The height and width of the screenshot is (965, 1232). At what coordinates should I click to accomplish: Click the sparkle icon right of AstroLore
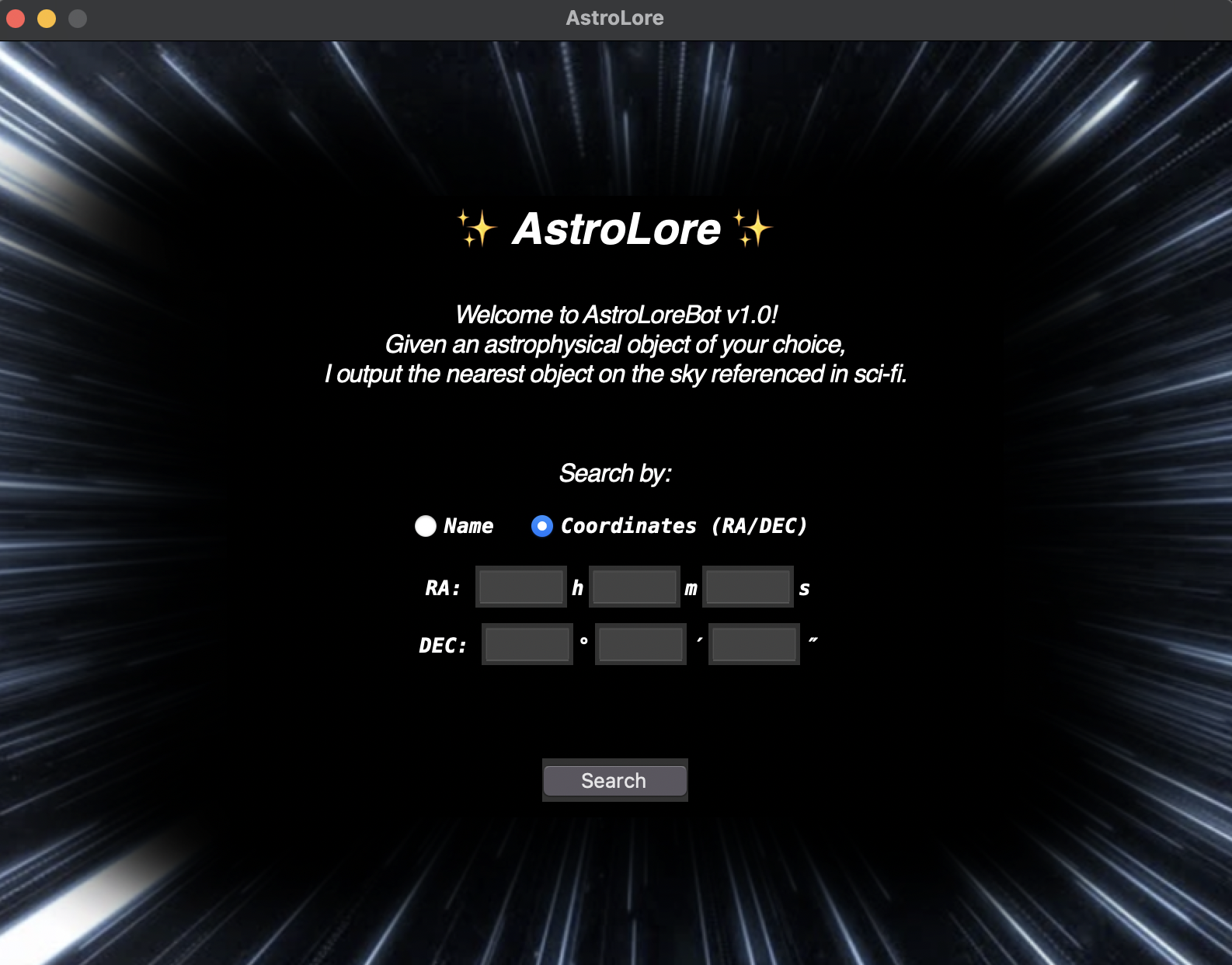point(753,228)
